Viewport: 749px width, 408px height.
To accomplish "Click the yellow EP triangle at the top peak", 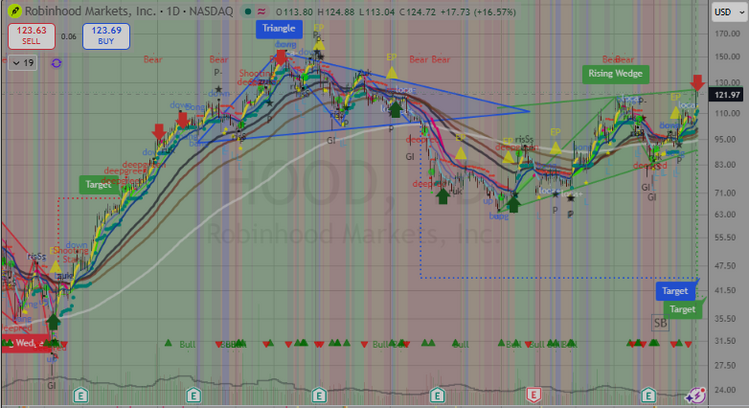I will click(319, 44).
